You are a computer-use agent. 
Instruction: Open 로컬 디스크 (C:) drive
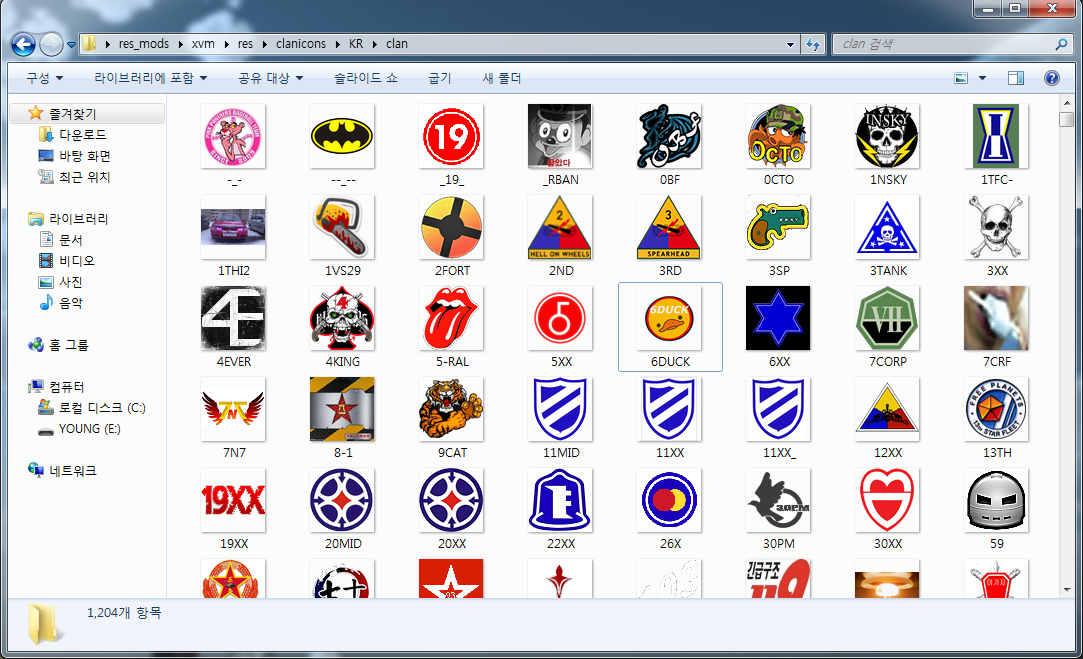point(92,408)
